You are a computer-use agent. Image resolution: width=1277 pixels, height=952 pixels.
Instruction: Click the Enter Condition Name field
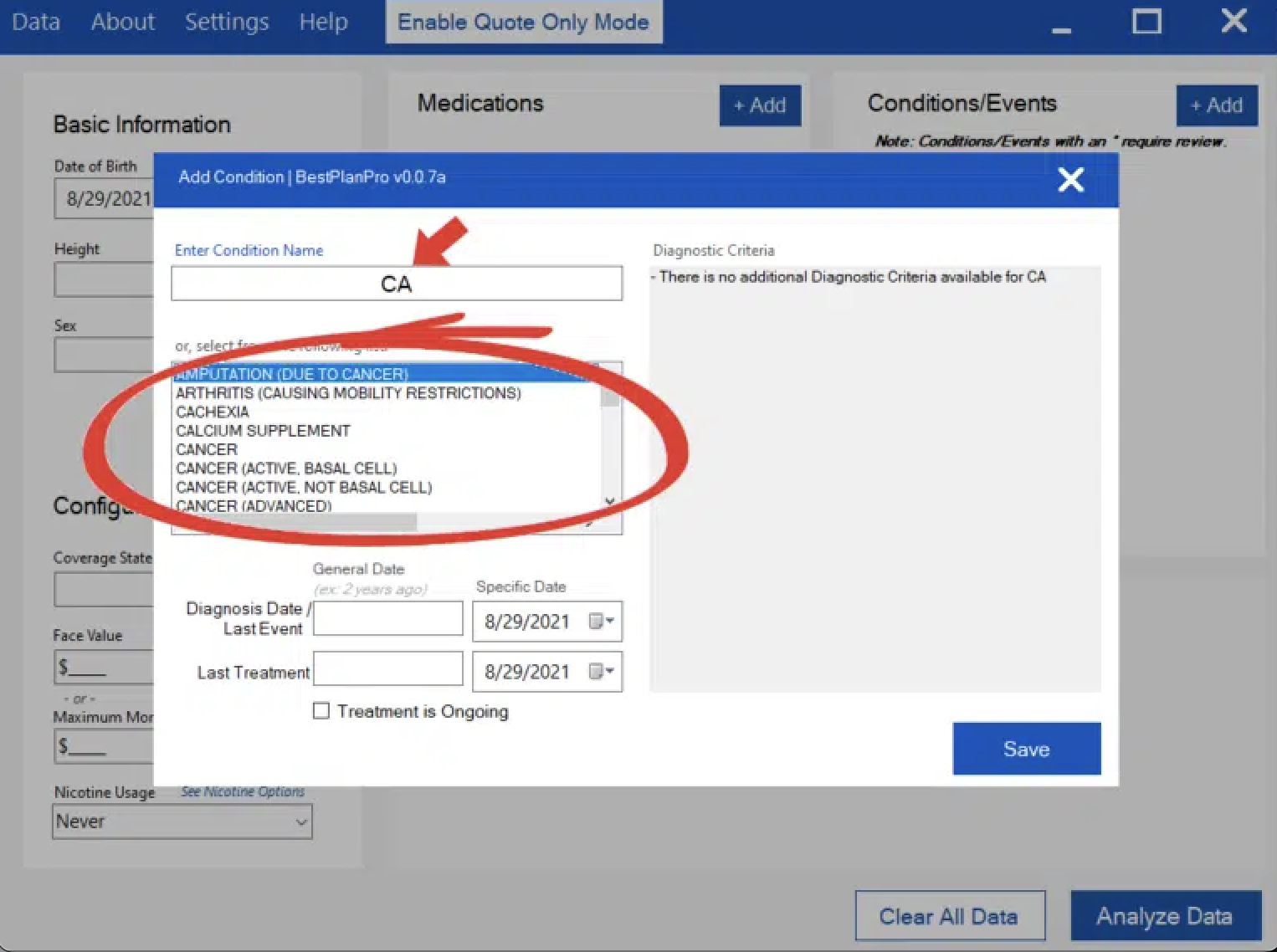pos(396,284)
